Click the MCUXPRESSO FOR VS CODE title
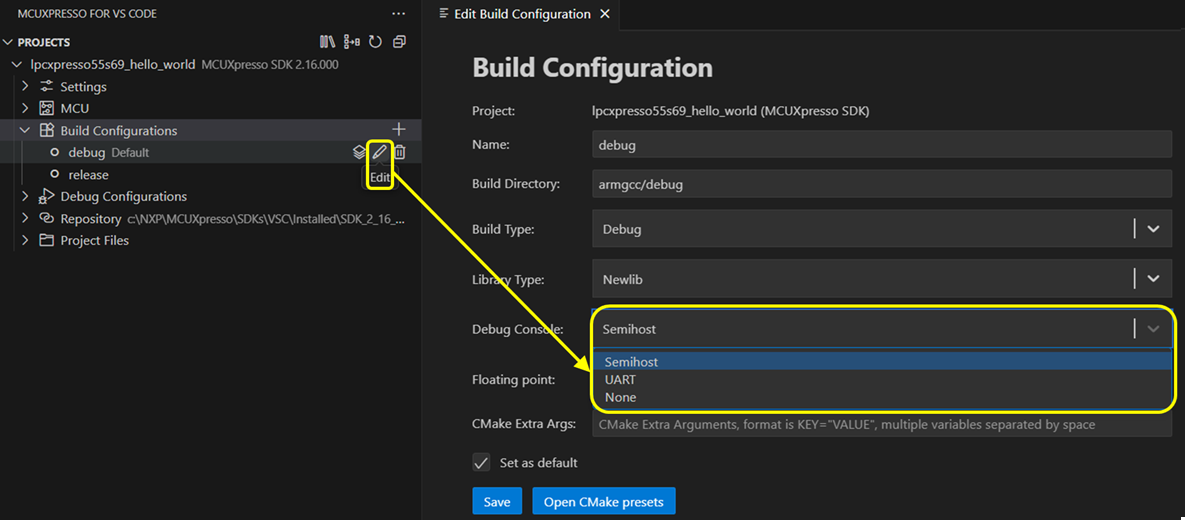The width and height of the screenshot is (1185, 520). coord(87,14)
